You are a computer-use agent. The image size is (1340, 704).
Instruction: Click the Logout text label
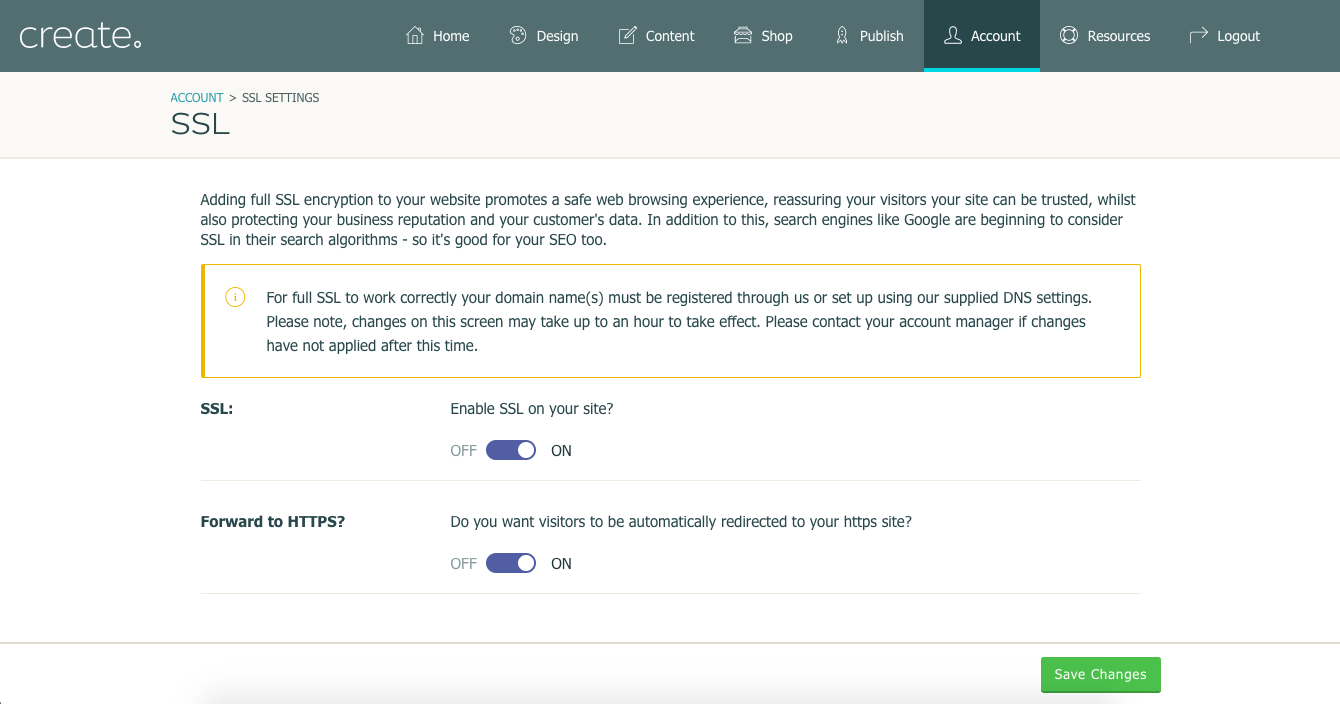1239,36
